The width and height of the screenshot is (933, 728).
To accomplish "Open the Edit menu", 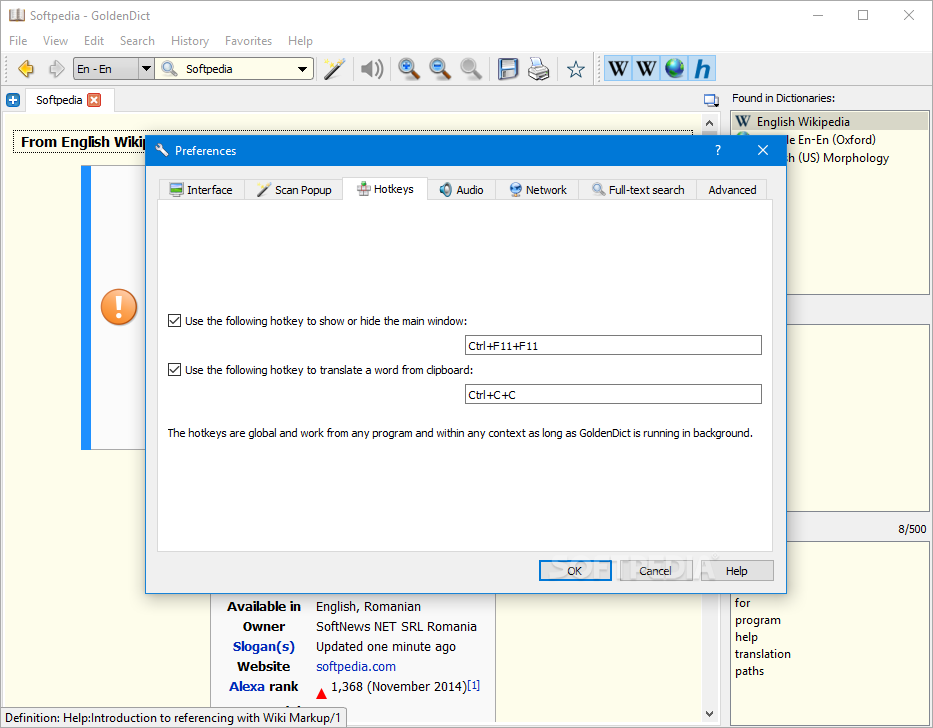I will coord(94,40).
